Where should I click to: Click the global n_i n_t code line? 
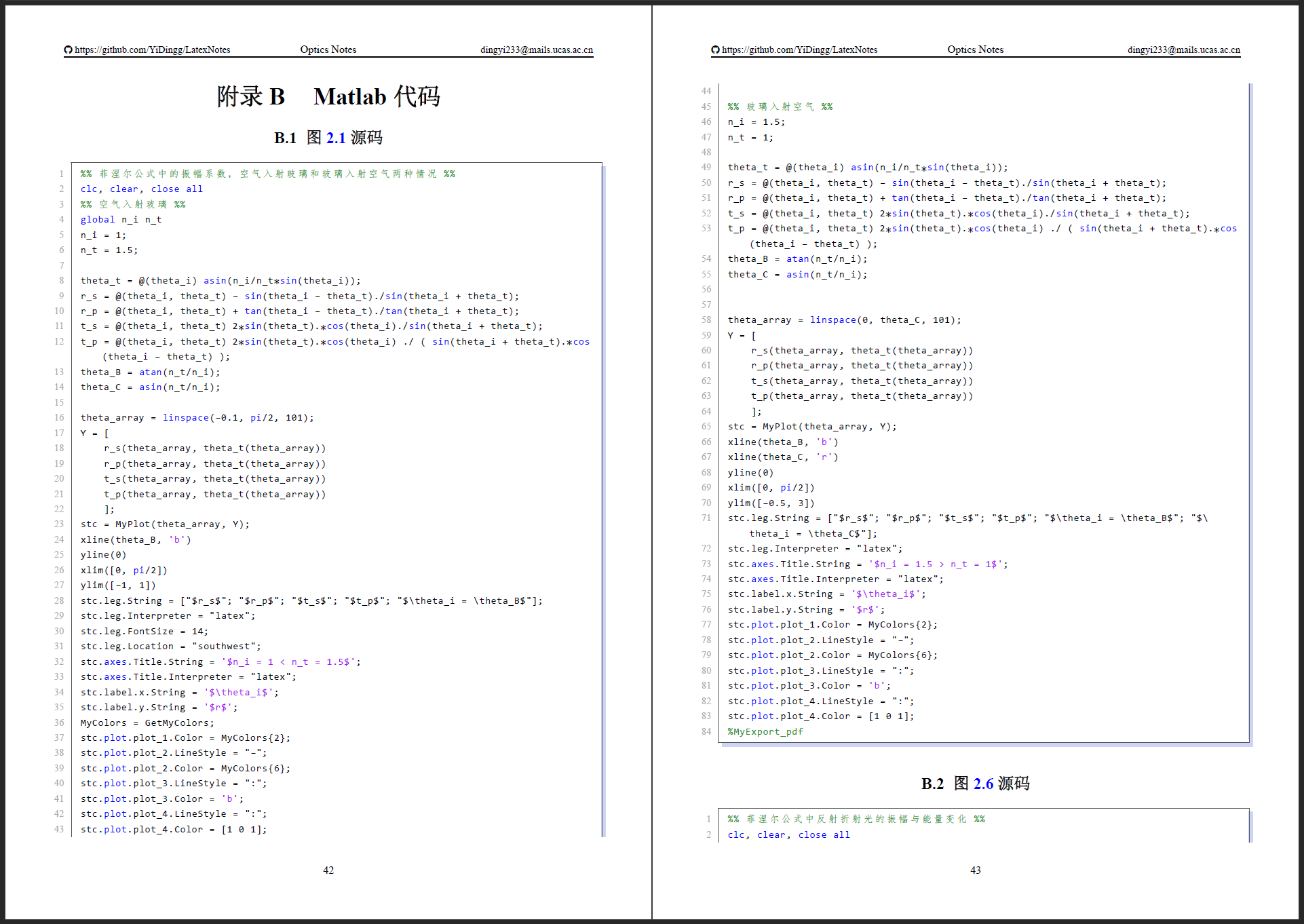[x=121, y=219]
